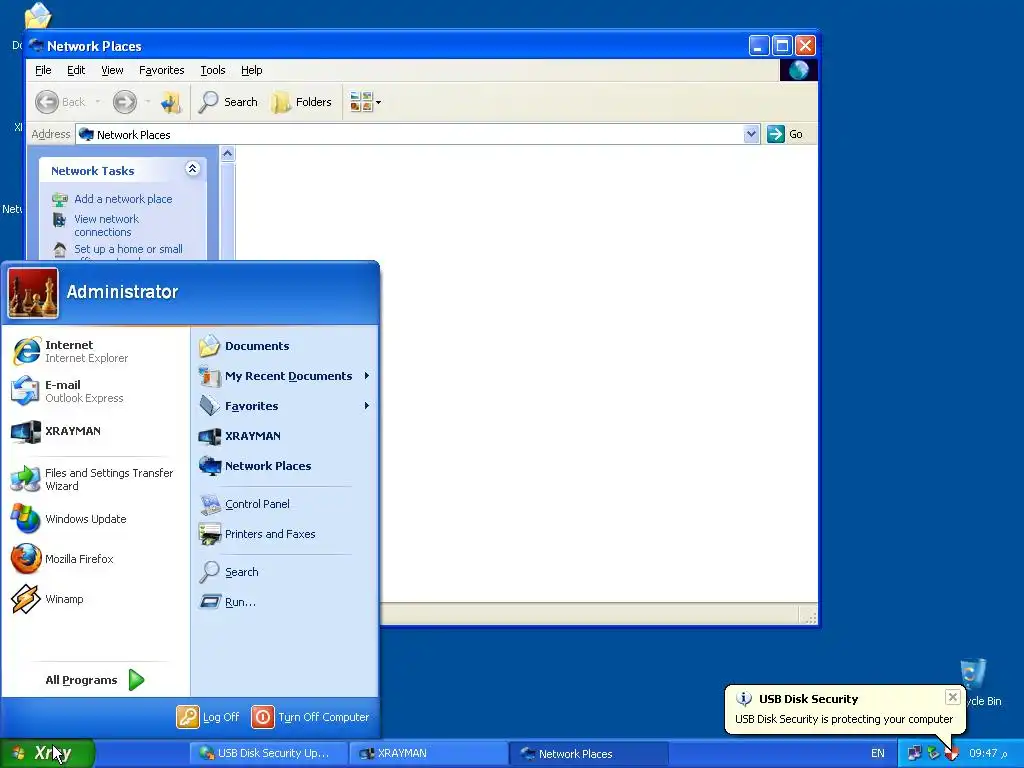Switch to XRAYMAN taskbar button
The width and height of the screenshot is (1024, 768).
426,753
